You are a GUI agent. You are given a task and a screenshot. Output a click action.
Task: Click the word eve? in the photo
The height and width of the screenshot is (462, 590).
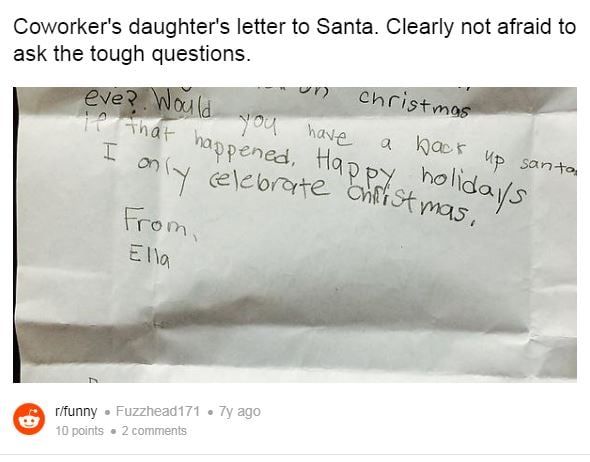111,98
